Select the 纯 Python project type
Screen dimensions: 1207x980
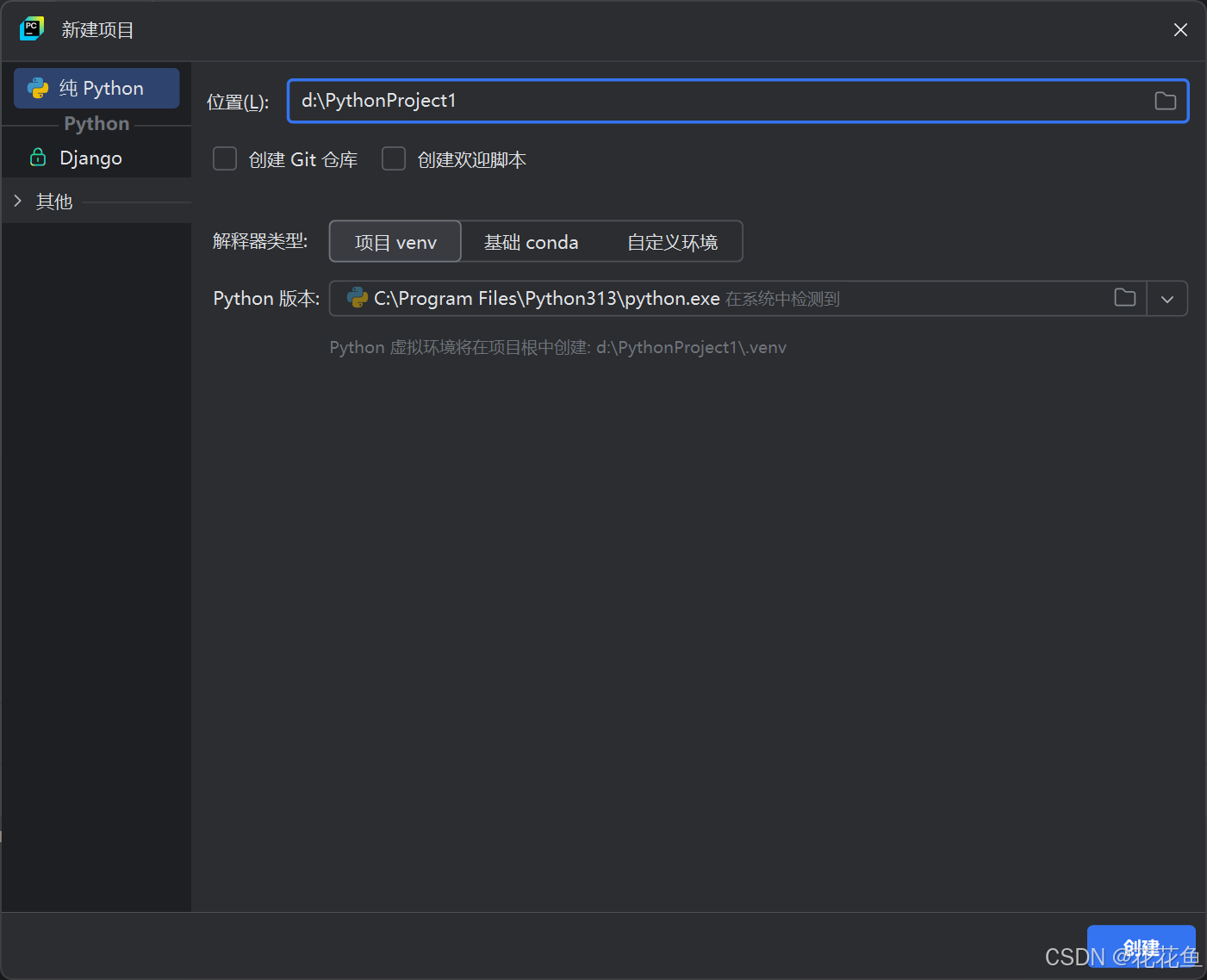pos(96,88)
